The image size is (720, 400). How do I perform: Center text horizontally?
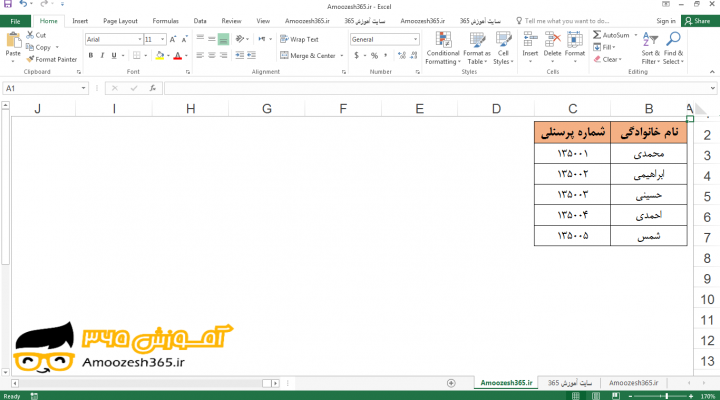coord(212,55)
